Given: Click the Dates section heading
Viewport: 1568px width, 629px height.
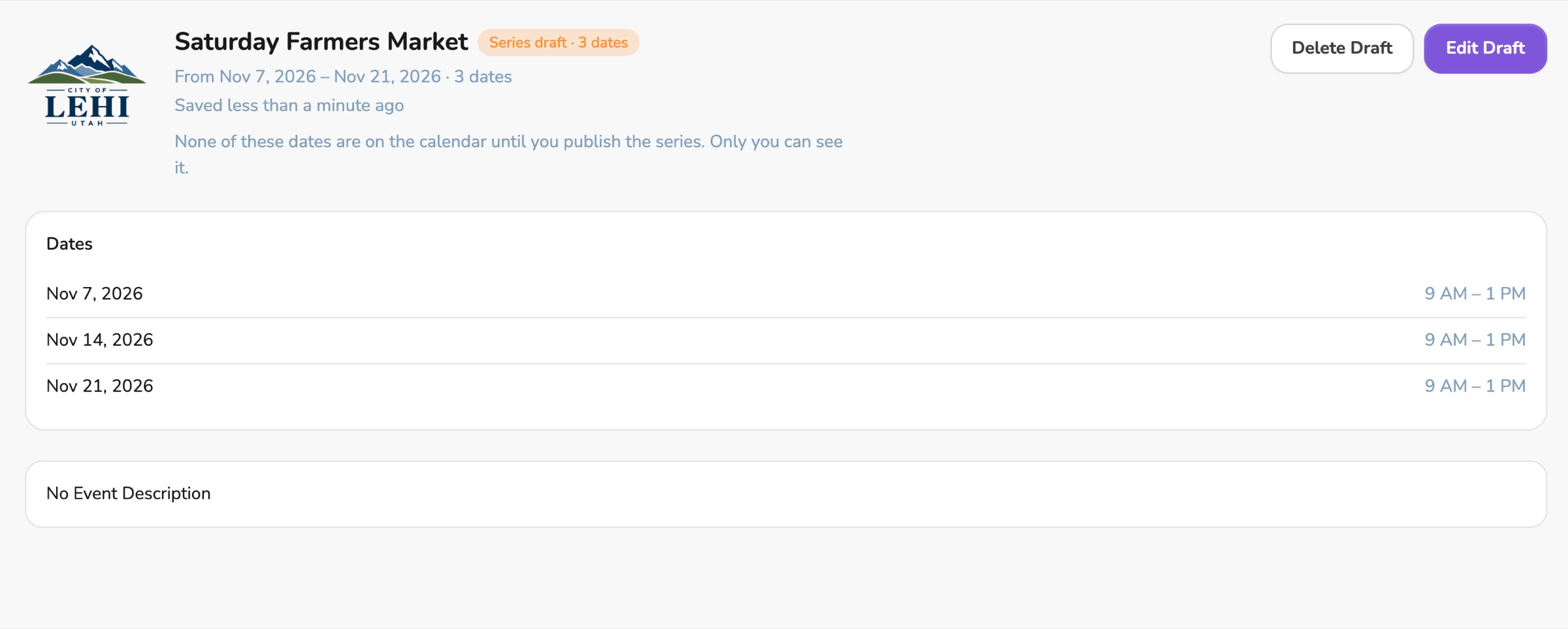Looking at the screenshot, I should click(69, 244).
